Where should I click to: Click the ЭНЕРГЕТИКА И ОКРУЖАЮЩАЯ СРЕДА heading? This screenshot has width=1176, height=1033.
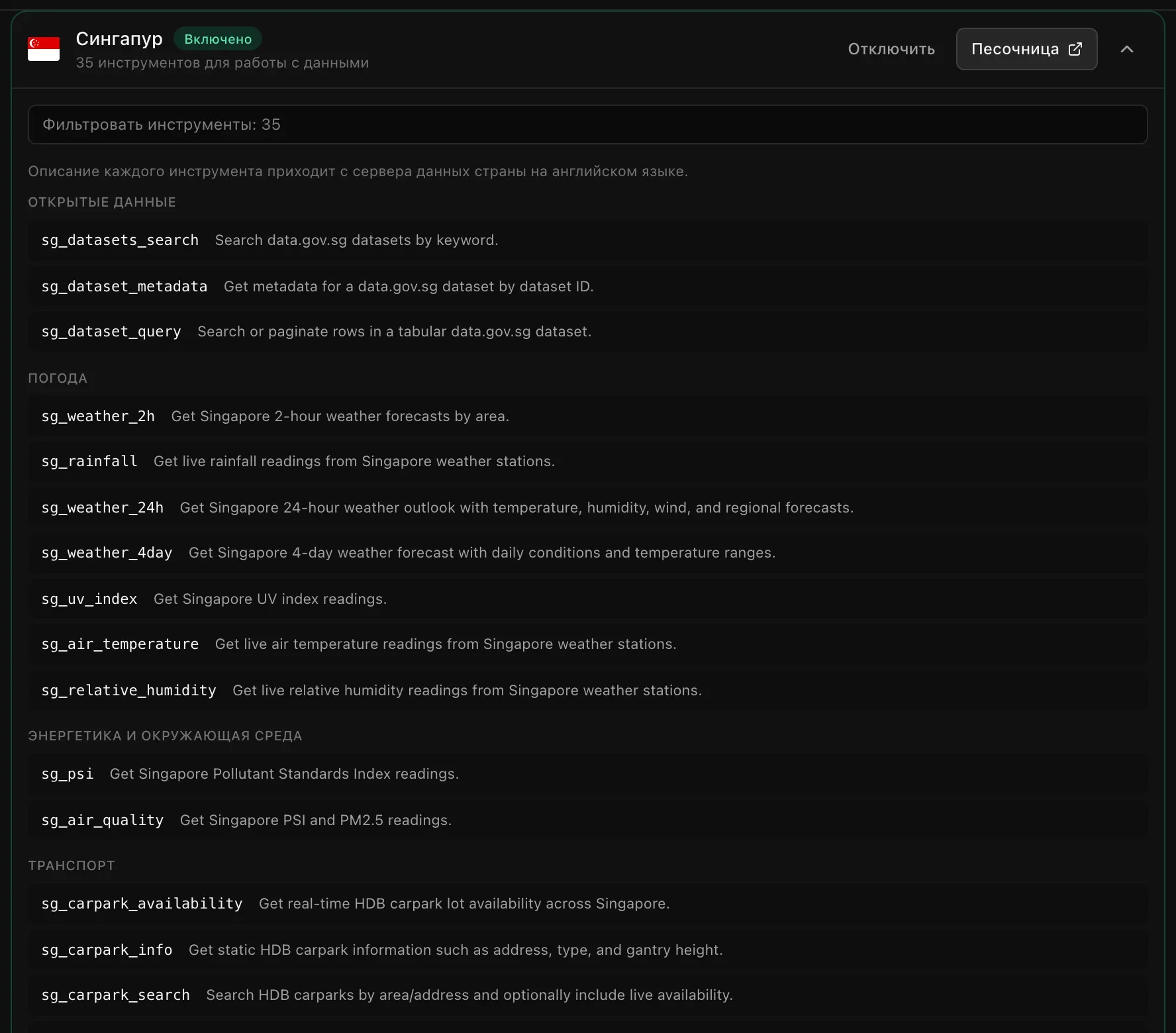[165, 736]
